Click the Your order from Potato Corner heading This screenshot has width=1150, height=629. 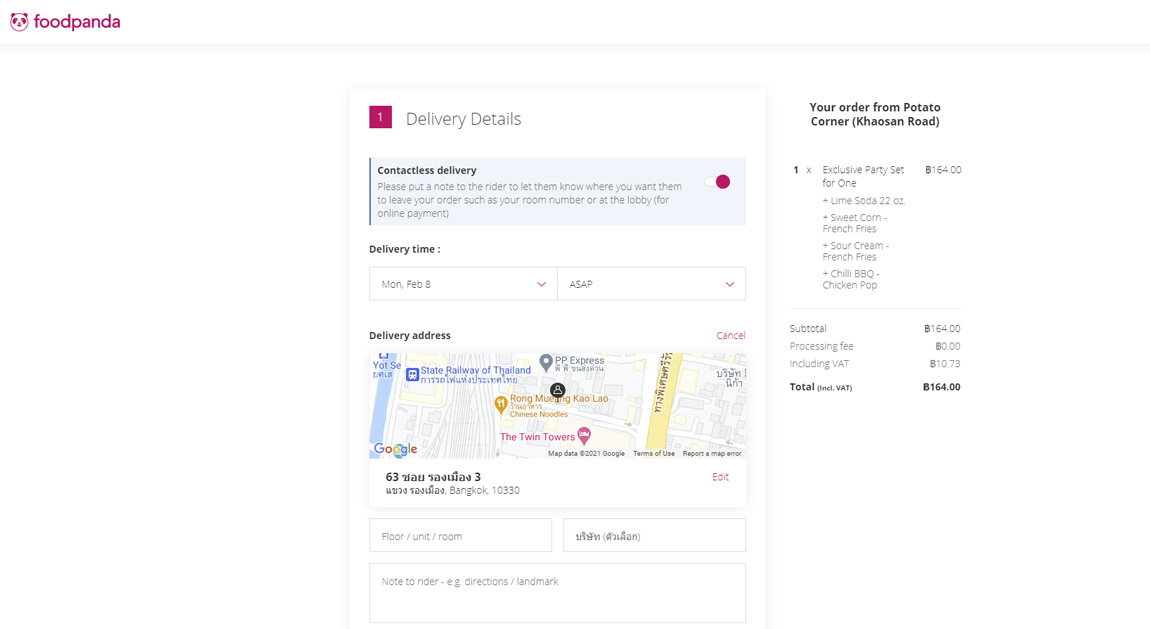pyautogui.click(x=875, y=114)
